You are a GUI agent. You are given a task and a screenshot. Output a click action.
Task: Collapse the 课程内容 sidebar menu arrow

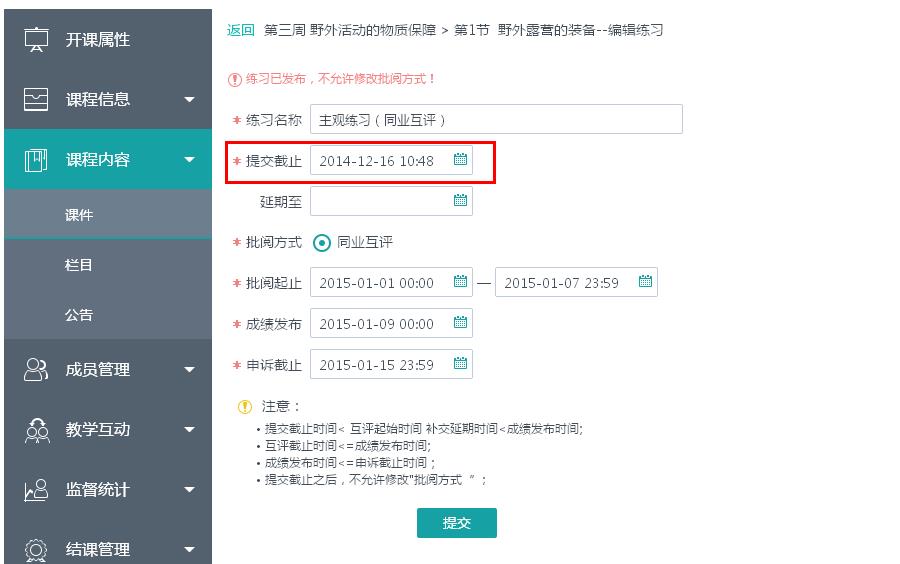point(189,160)
